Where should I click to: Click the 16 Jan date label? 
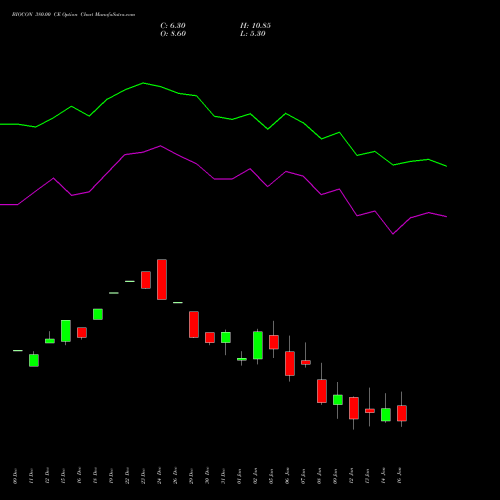click(399, 476)
